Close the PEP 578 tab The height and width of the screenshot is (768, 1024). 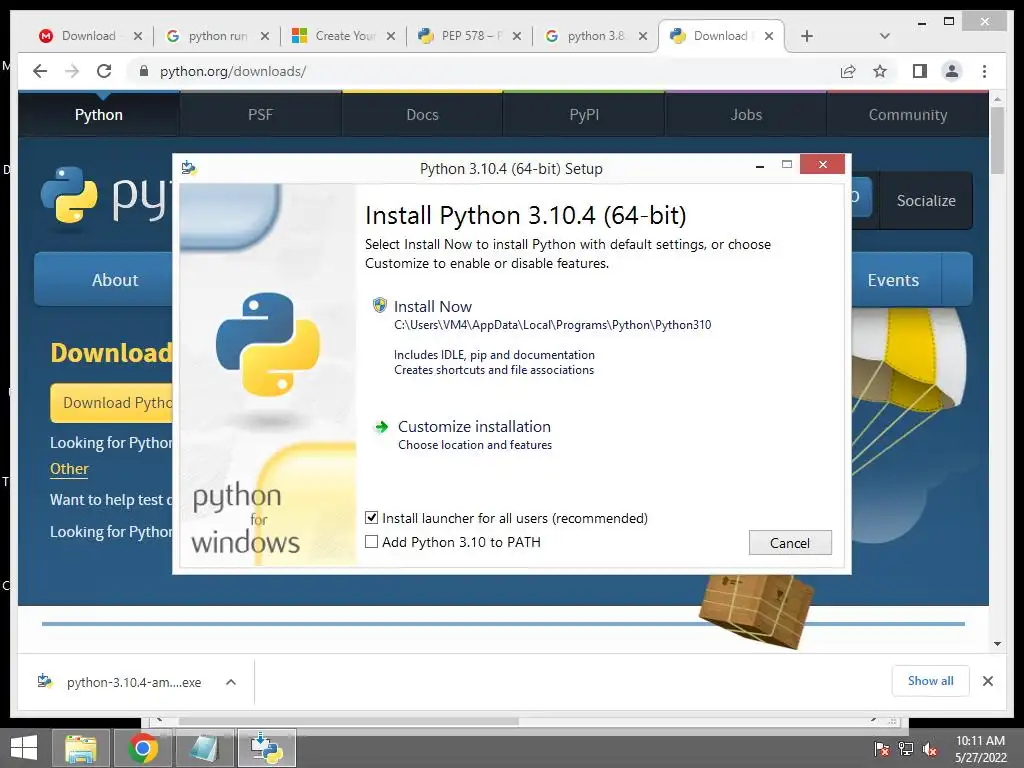(x=517, y=36)
